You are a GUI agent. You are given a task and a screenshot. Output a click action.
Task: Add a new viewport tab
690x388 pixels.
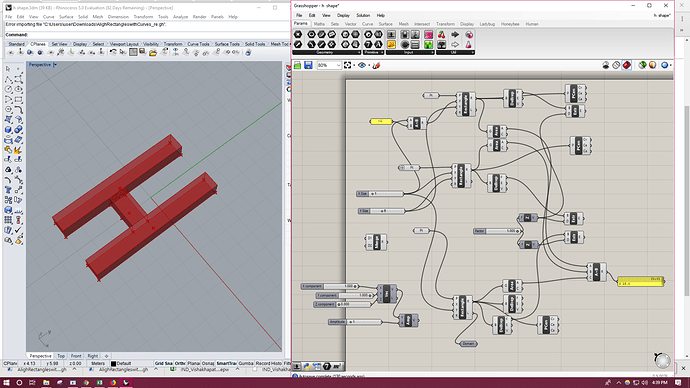(x=106, y=356)
